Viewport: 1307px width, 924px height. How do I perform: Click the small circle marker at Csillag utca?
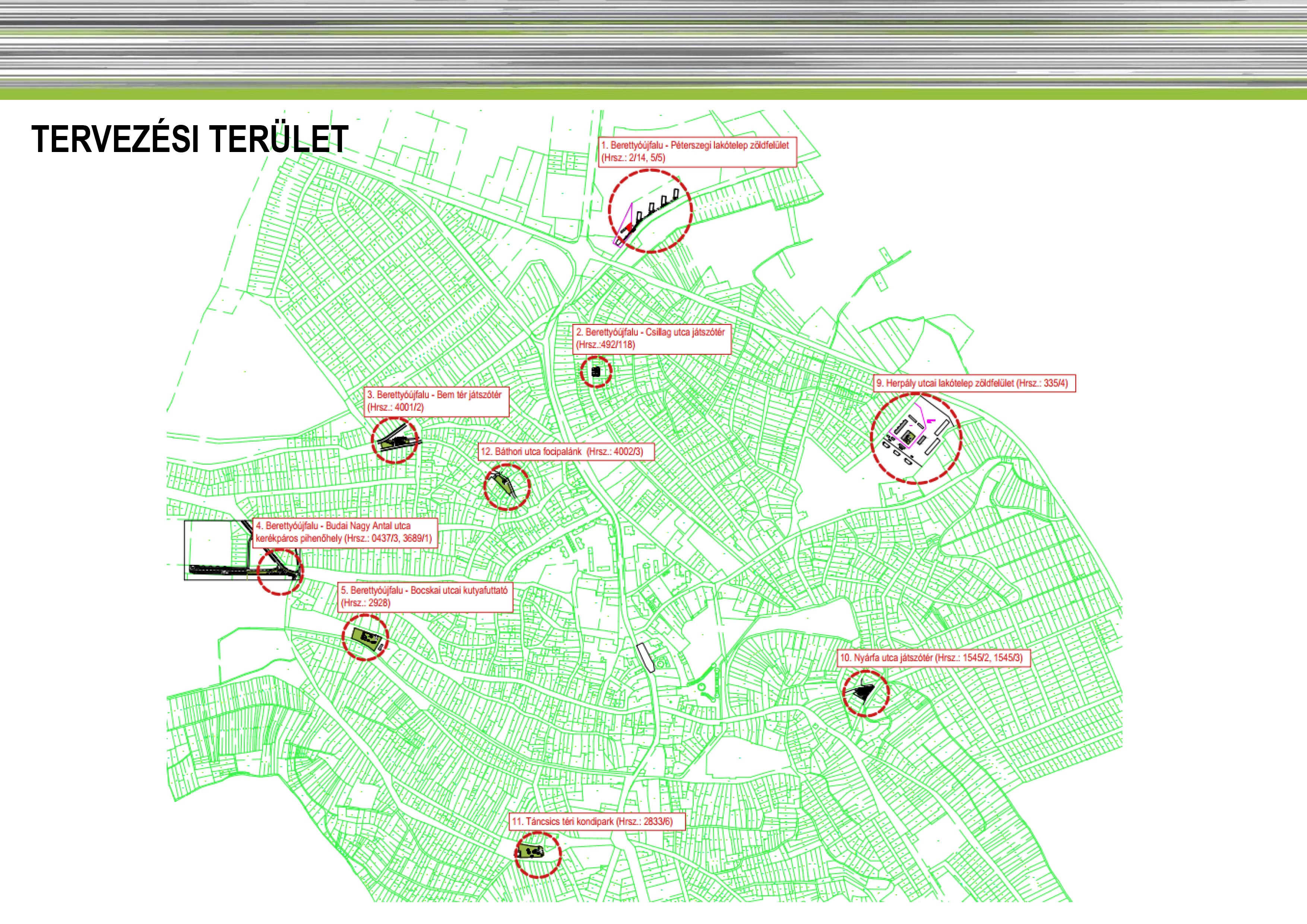point(596,372)
